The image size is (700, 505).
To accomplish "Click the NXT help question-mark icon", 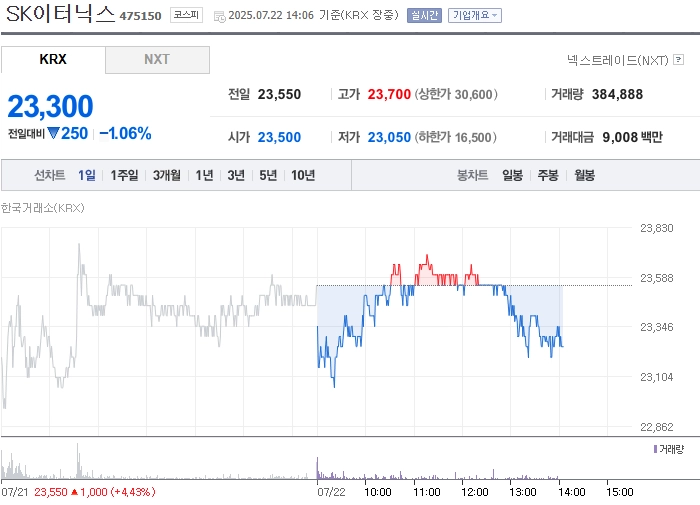I will 678,59.
